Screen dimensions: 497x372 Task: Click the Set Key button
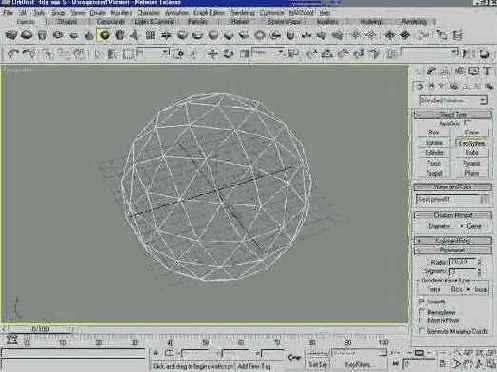click(317, 365)
